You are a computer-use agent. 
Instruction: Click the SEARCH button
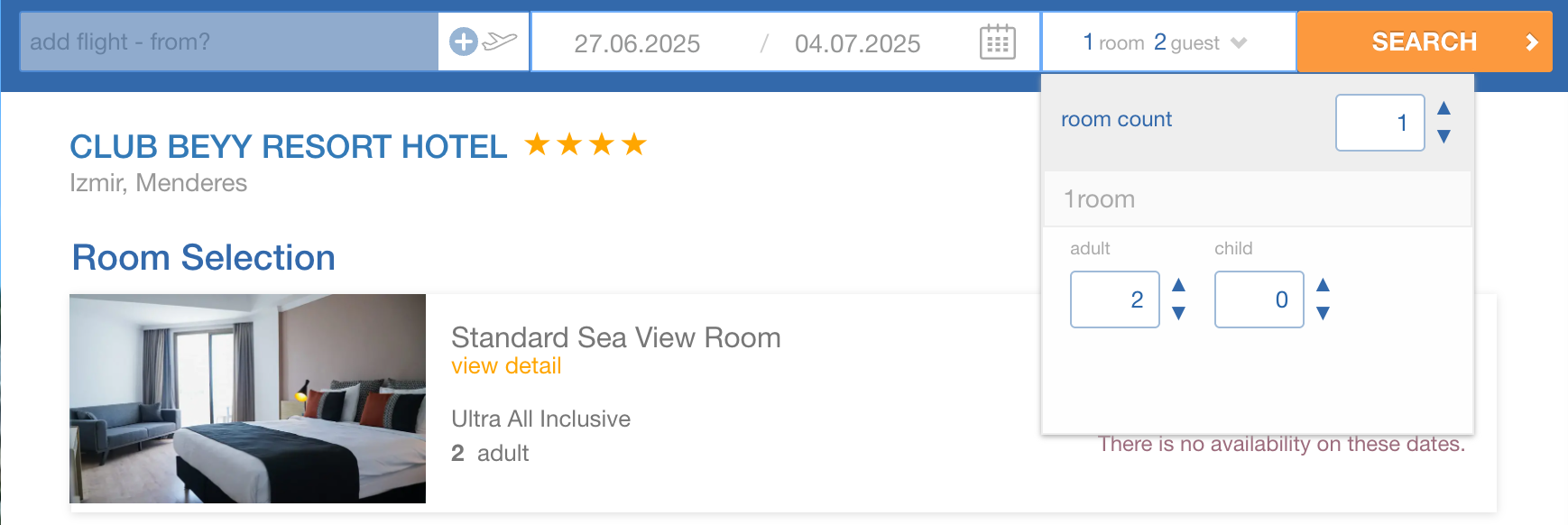(1424, 41)
